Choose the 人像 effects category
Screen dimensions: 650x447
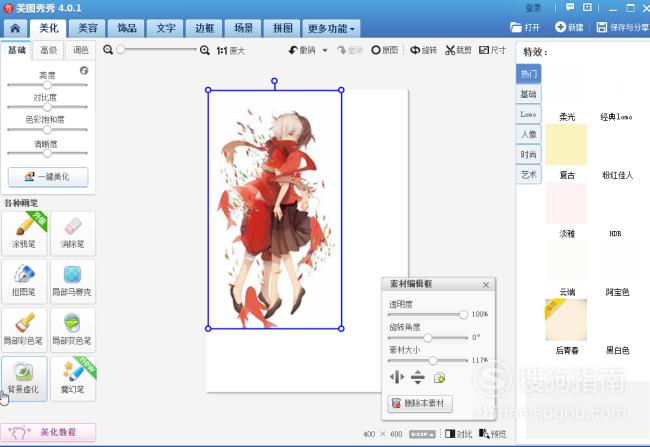tap(529, 134)
